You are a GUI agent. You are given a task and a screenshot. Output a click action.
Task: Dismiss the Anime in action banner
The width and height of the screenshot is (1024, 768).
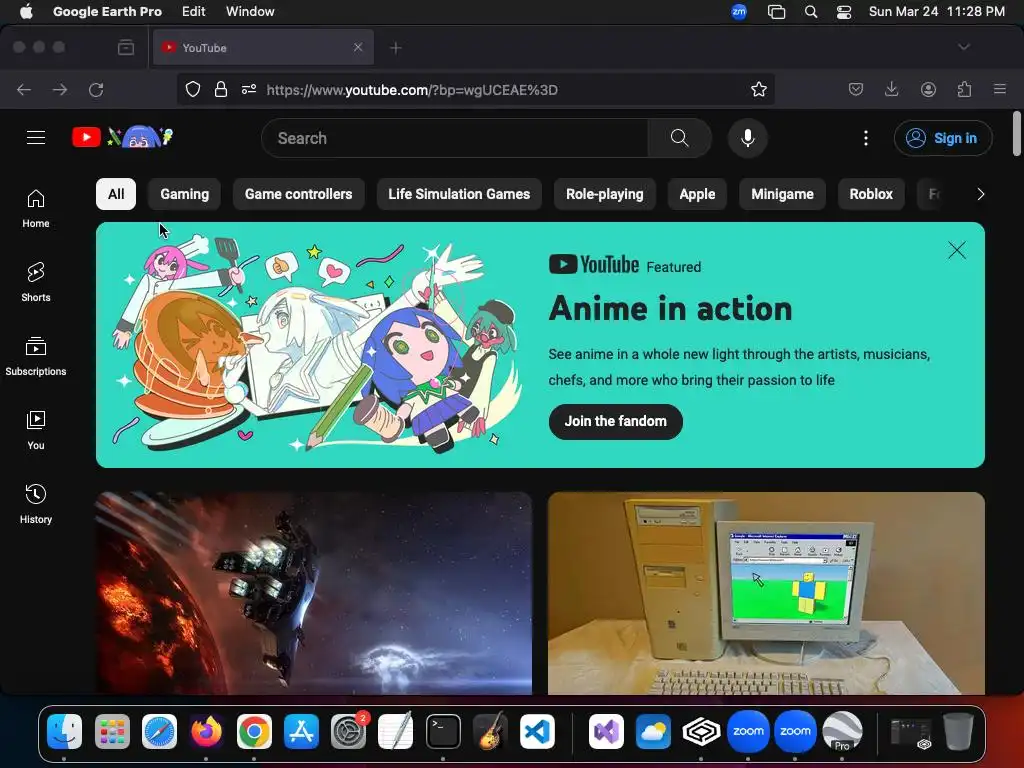pyautogui.click(x=957, y=250)
